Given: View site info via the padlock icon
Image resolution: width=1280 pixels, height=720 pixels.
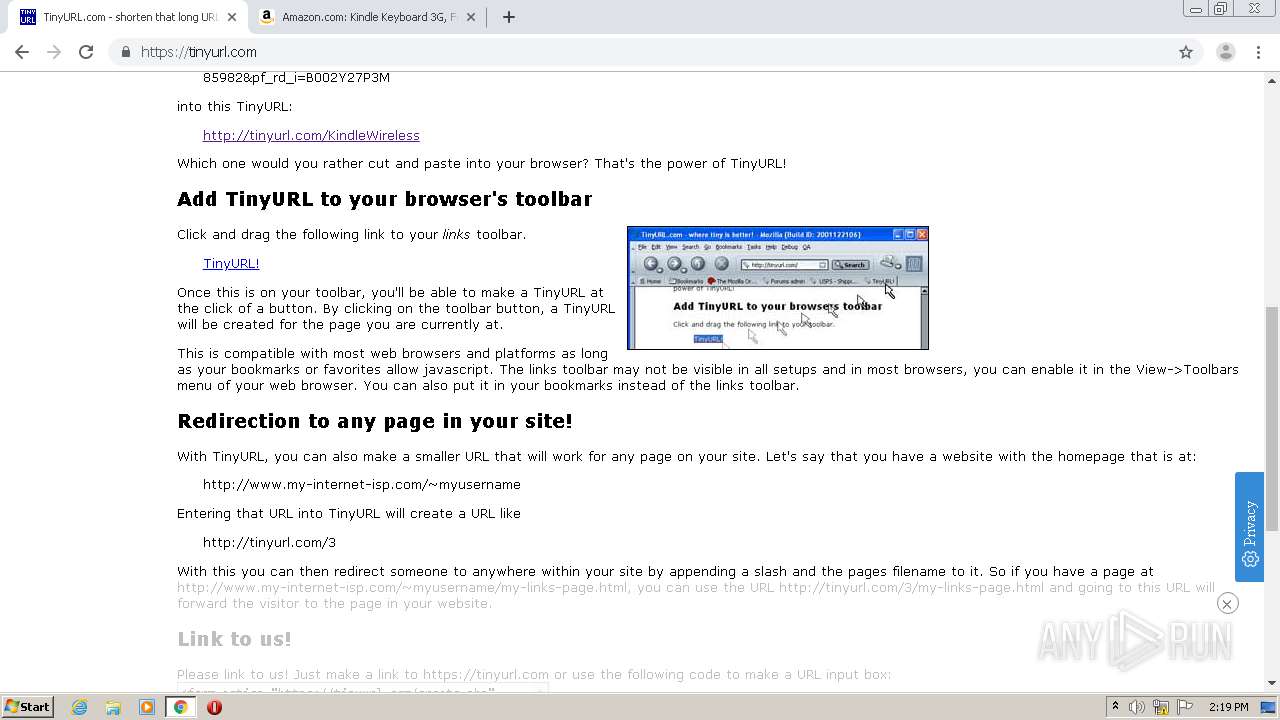Looking at the screenshot, I should point(125,52).
